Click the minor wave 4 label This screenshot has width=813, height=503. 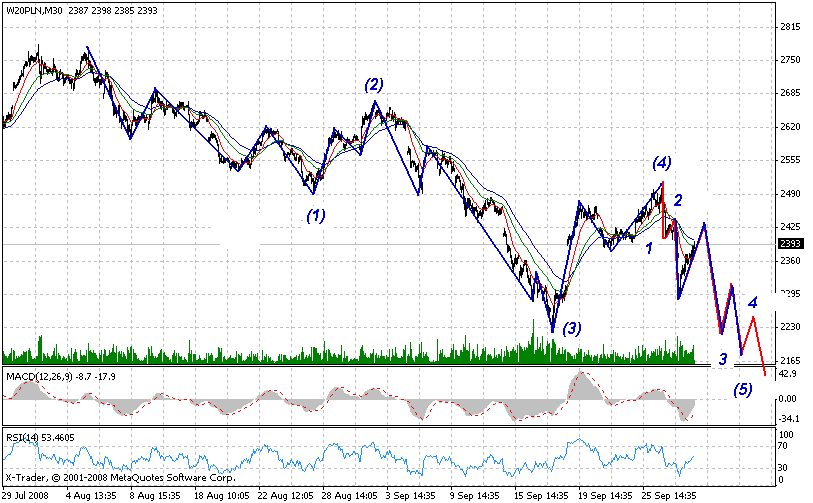[752, 302]
